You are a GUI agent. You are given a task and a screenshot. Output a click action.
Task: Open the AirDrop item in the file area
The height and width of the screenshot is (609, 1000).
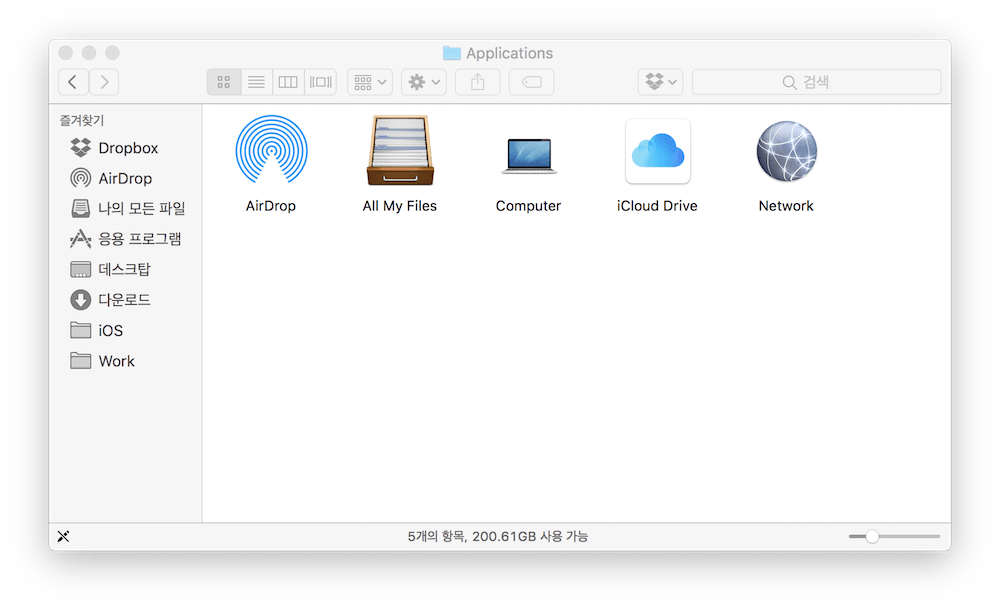271,152
